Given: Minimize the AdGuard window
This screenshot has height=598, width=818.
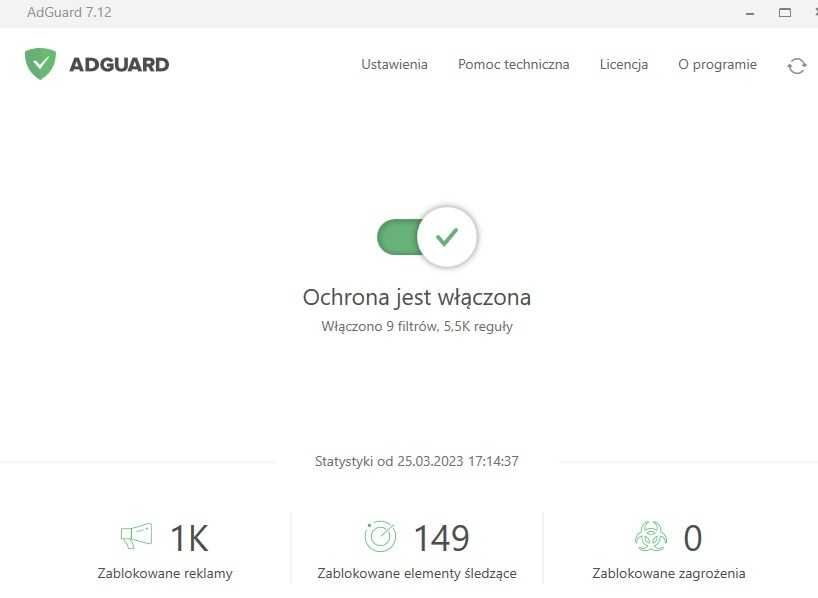Looking at the screenshot, I should coord(750,13).
